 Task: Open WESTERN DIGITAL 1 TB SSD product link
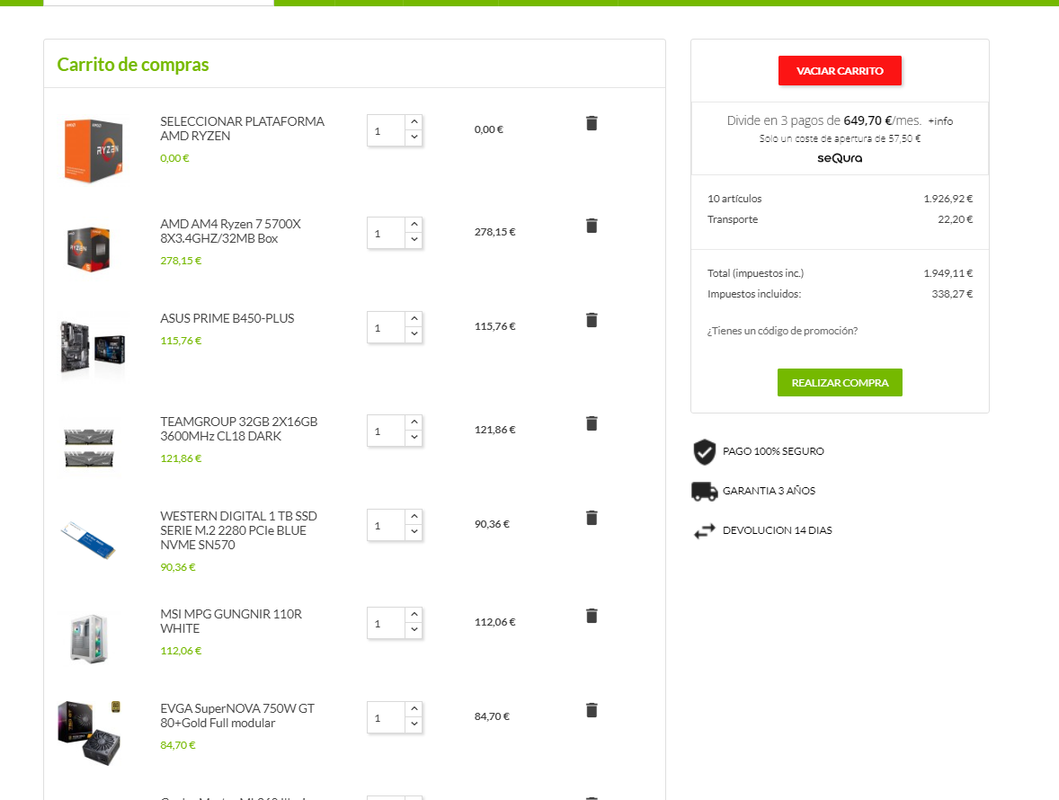(238, 531)
